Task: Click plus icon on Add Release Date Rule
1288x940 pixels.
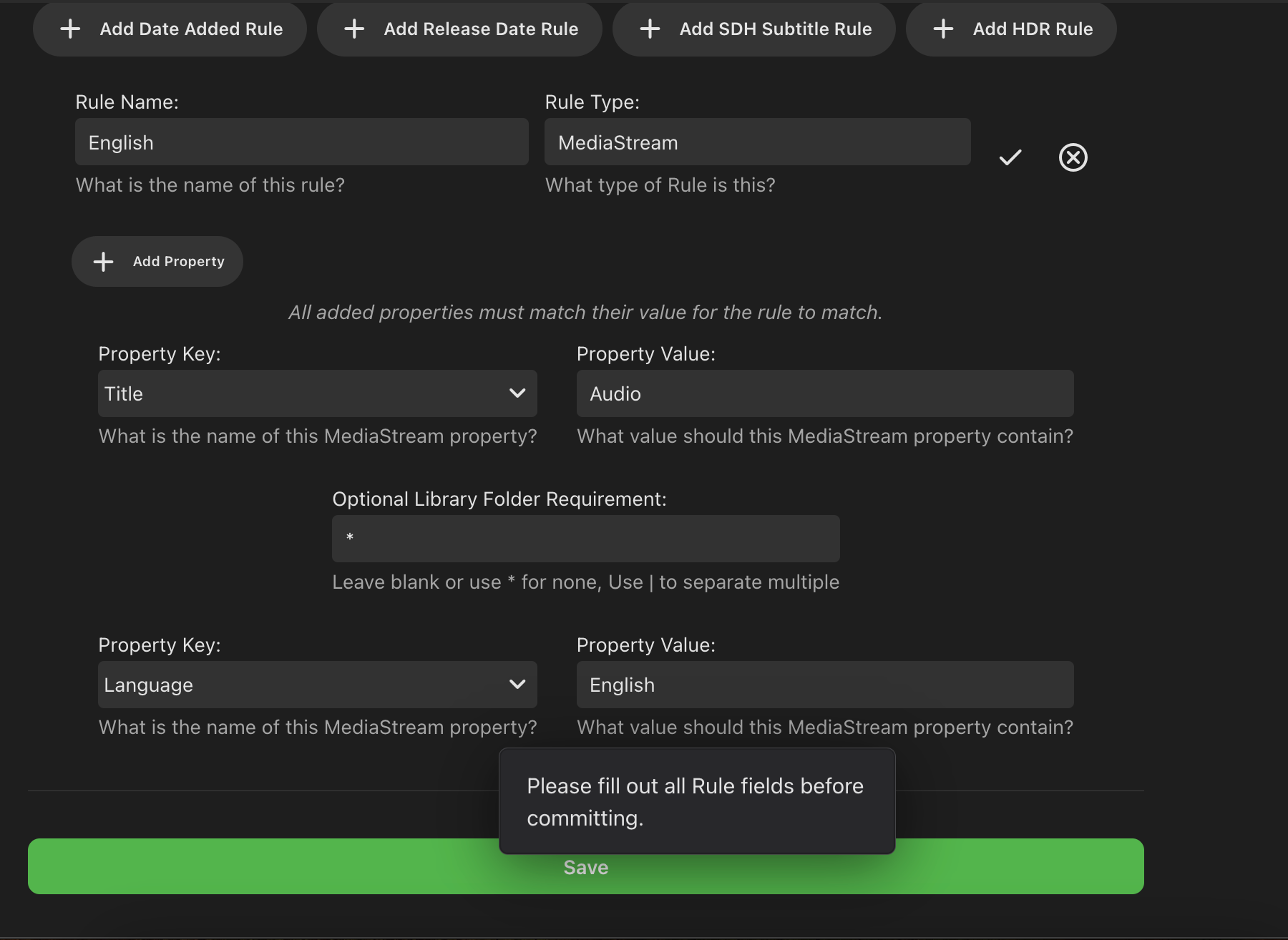Action: click(354, 29)
